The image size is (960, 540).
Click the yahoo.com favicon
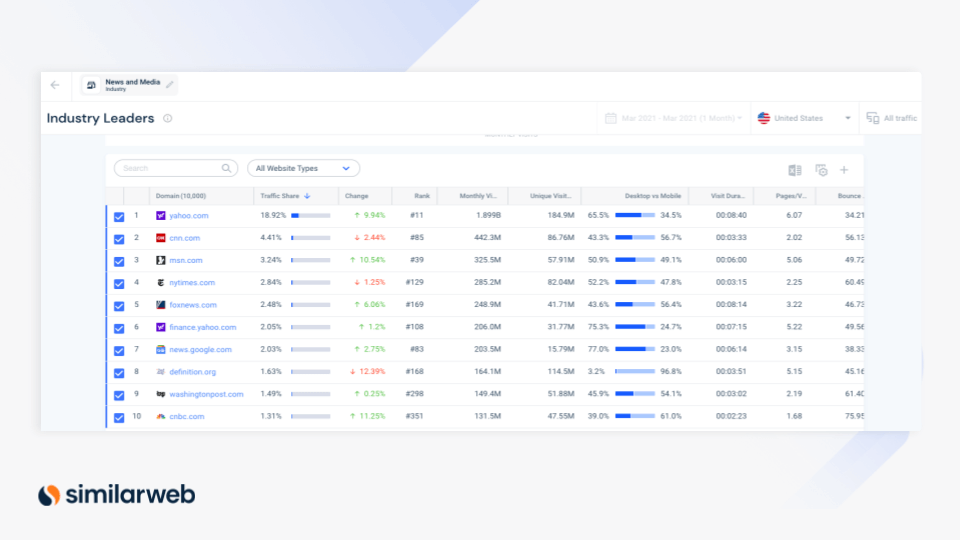(160, 216)
